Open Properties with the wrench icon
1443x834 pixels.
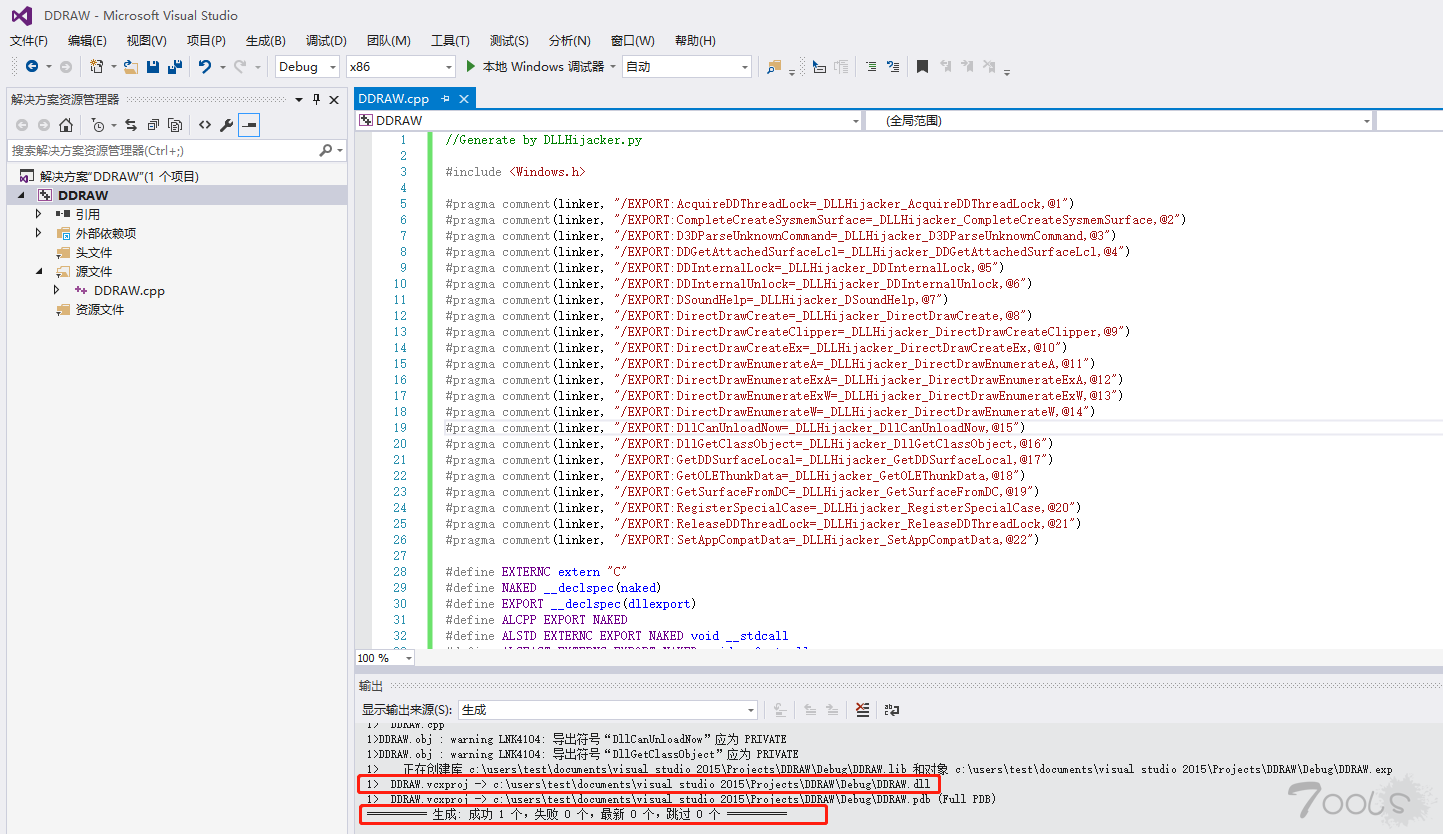pyautogui.click(x=226, y=125)
